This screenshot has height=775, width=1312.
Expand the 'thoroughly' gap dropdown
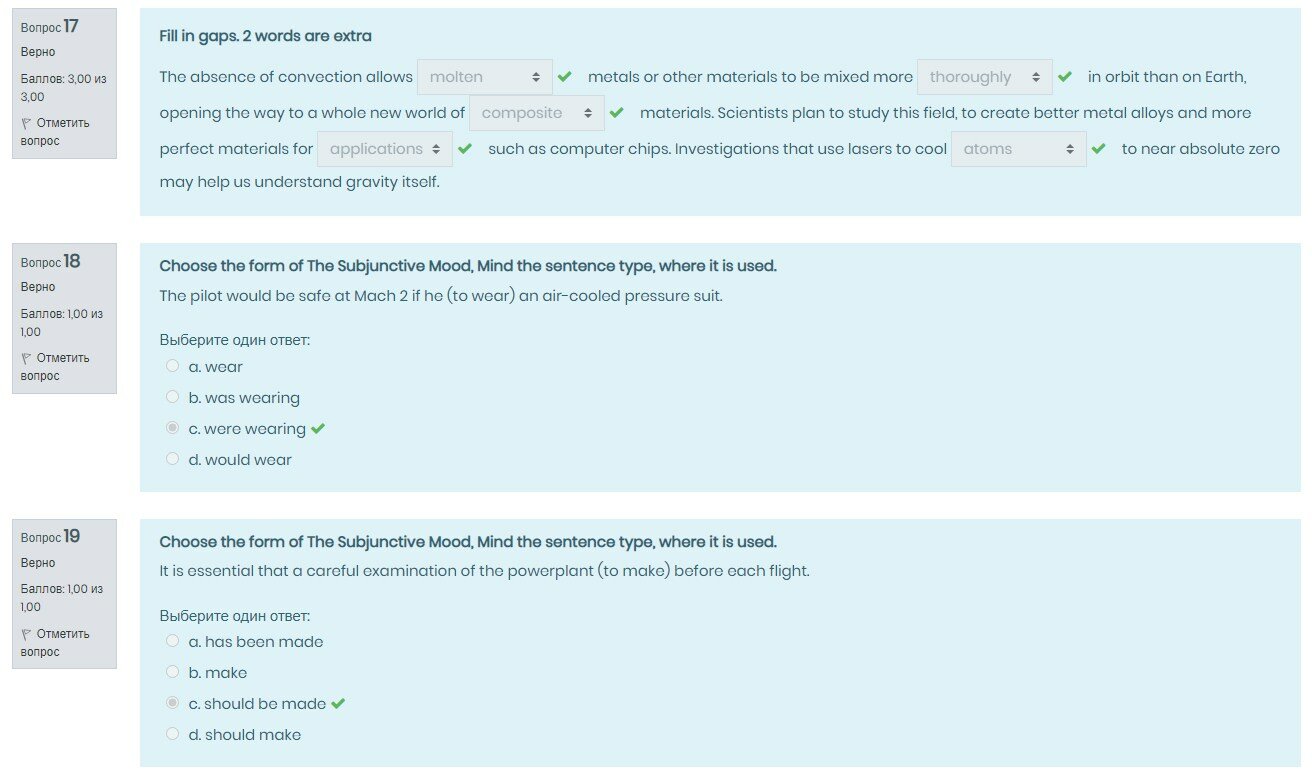pos(985,77)
